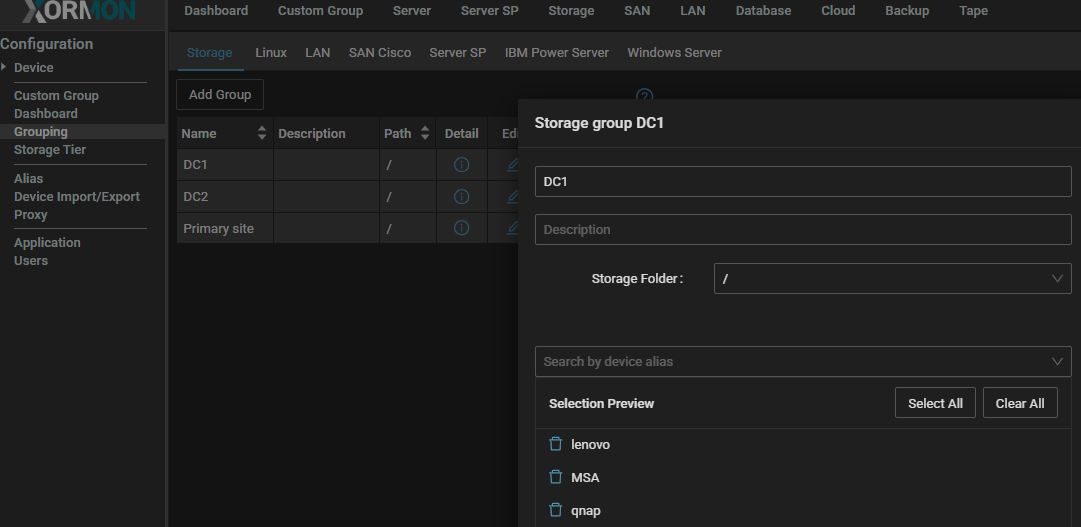Viewport: 1081px width, 527px height.
Task: Click the Add Group button
Action: (x=220, y=95)
